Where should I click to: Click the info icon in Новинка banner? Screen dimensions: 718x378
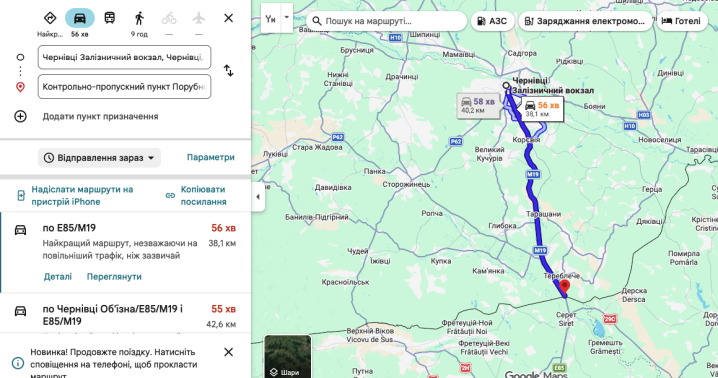pyautogui.click(x=18, y=364)
